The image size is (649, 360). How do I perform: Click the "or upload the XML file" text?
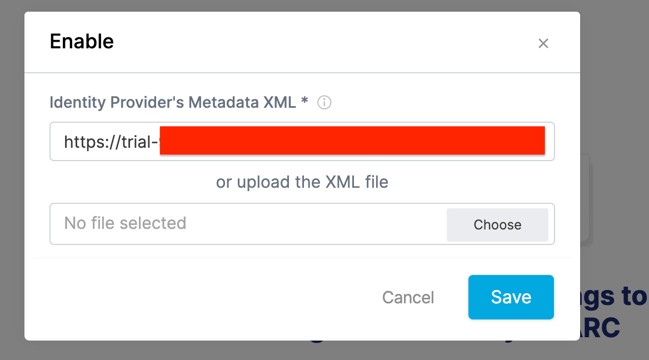[302, 182]
